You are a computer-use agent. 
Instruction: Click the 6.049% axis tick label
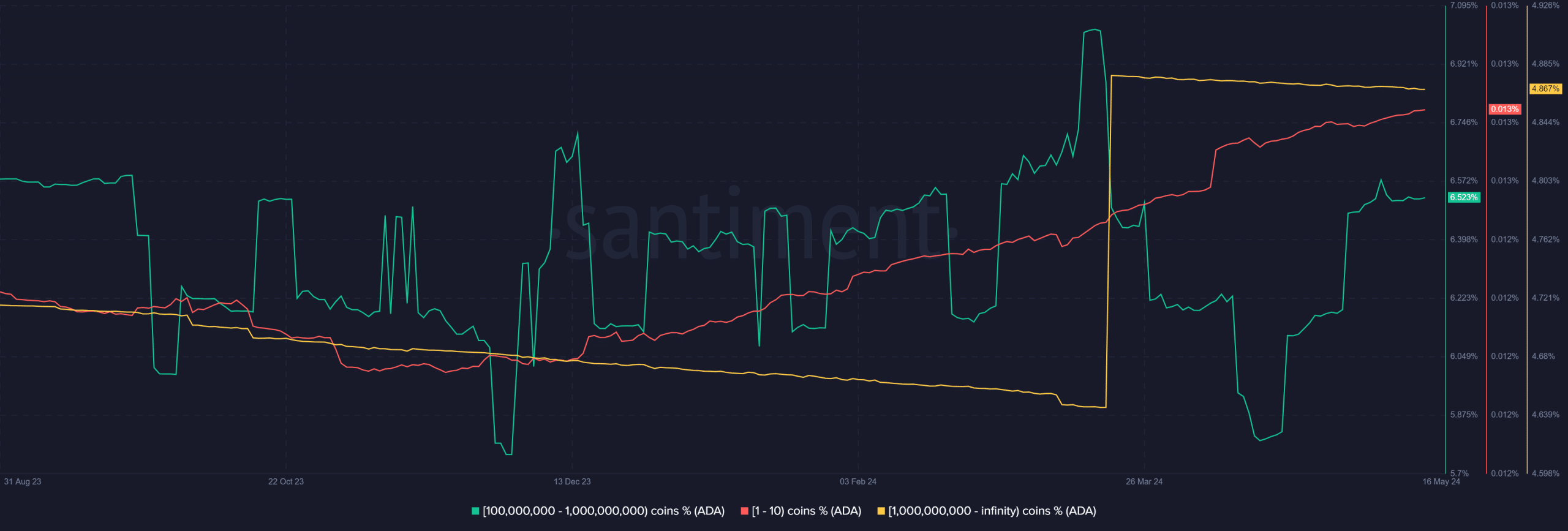click(1464, 356)
